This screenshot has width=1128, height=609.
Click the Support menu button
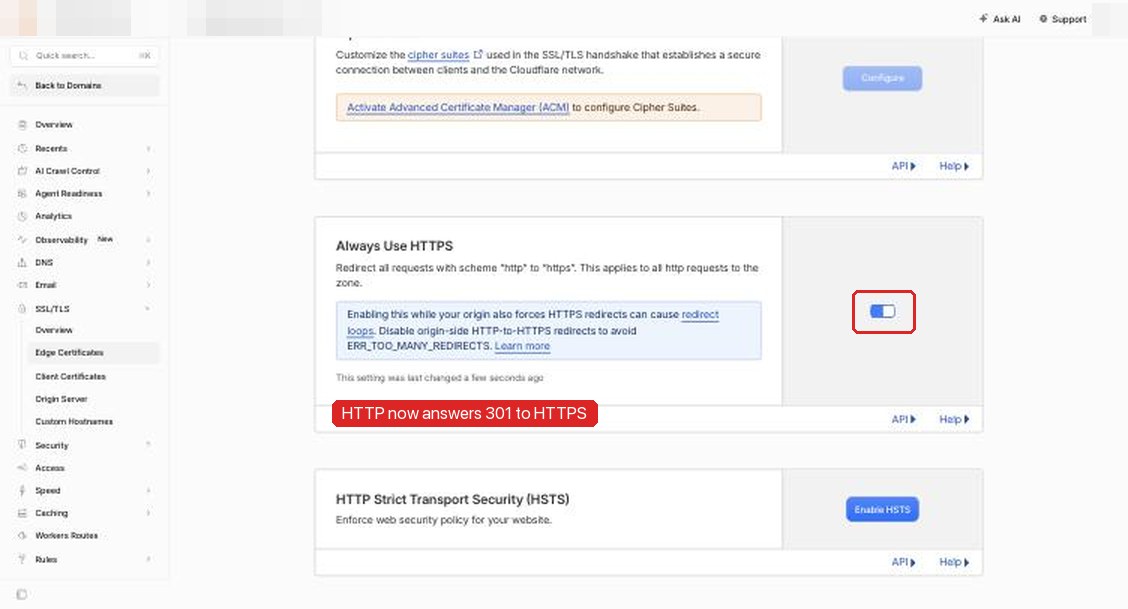pyautogui.click(x=1063, y=19)
